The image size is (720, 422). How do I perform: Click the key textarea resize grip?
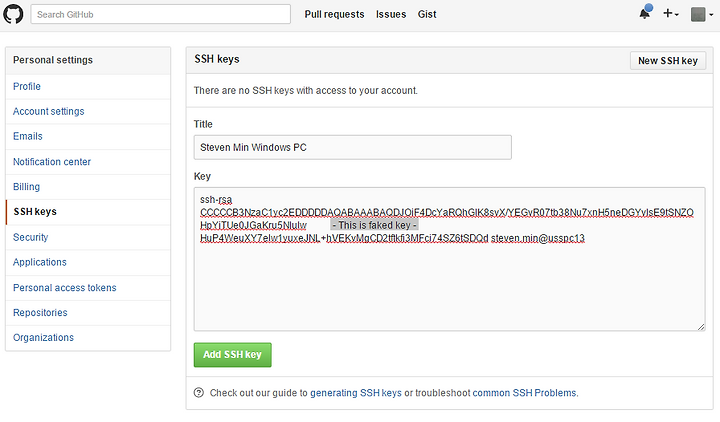point(701,326)
